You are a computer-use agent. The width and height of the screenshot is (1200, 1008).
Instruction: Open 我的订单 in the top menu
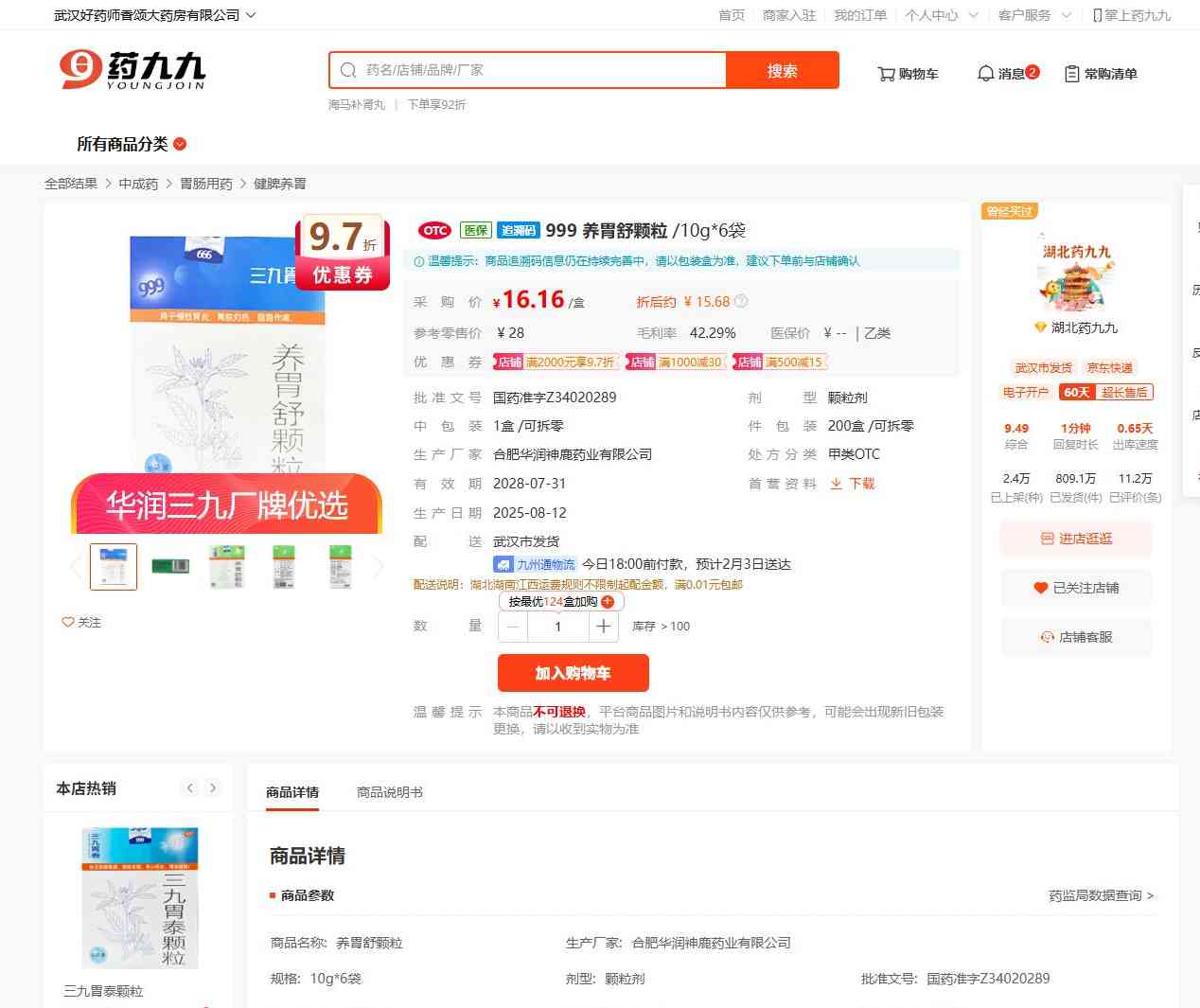click(x=859, y=15)
